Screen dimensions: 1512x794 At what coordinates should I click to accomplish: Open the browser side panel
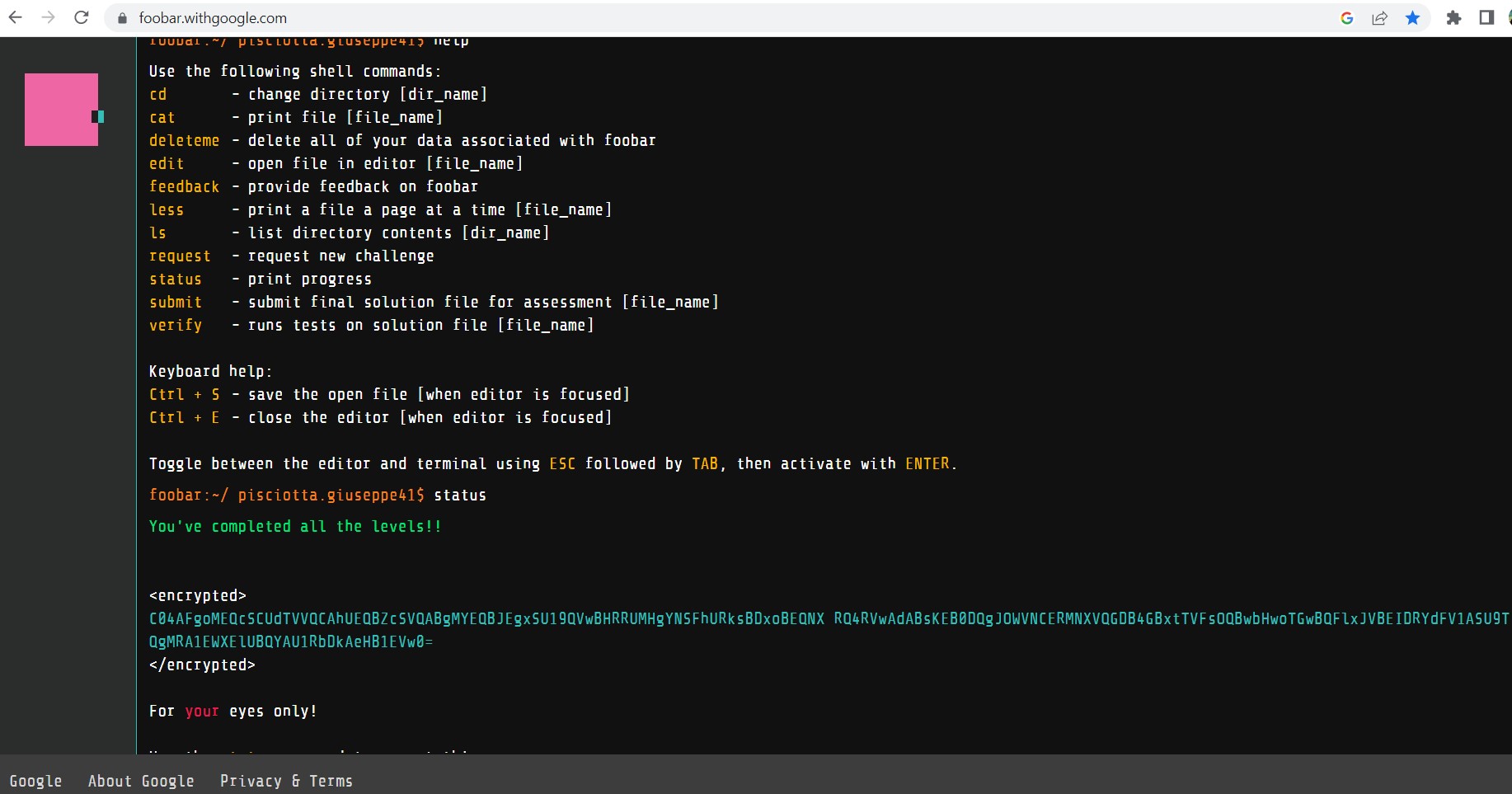point(1486,18)
